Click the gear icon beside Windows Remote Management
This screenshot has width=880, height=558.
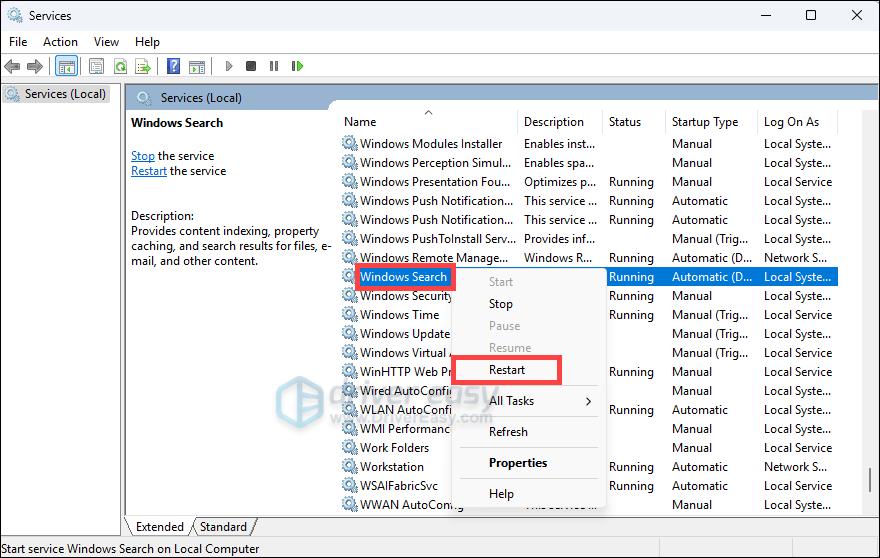(x=350, y=257)
